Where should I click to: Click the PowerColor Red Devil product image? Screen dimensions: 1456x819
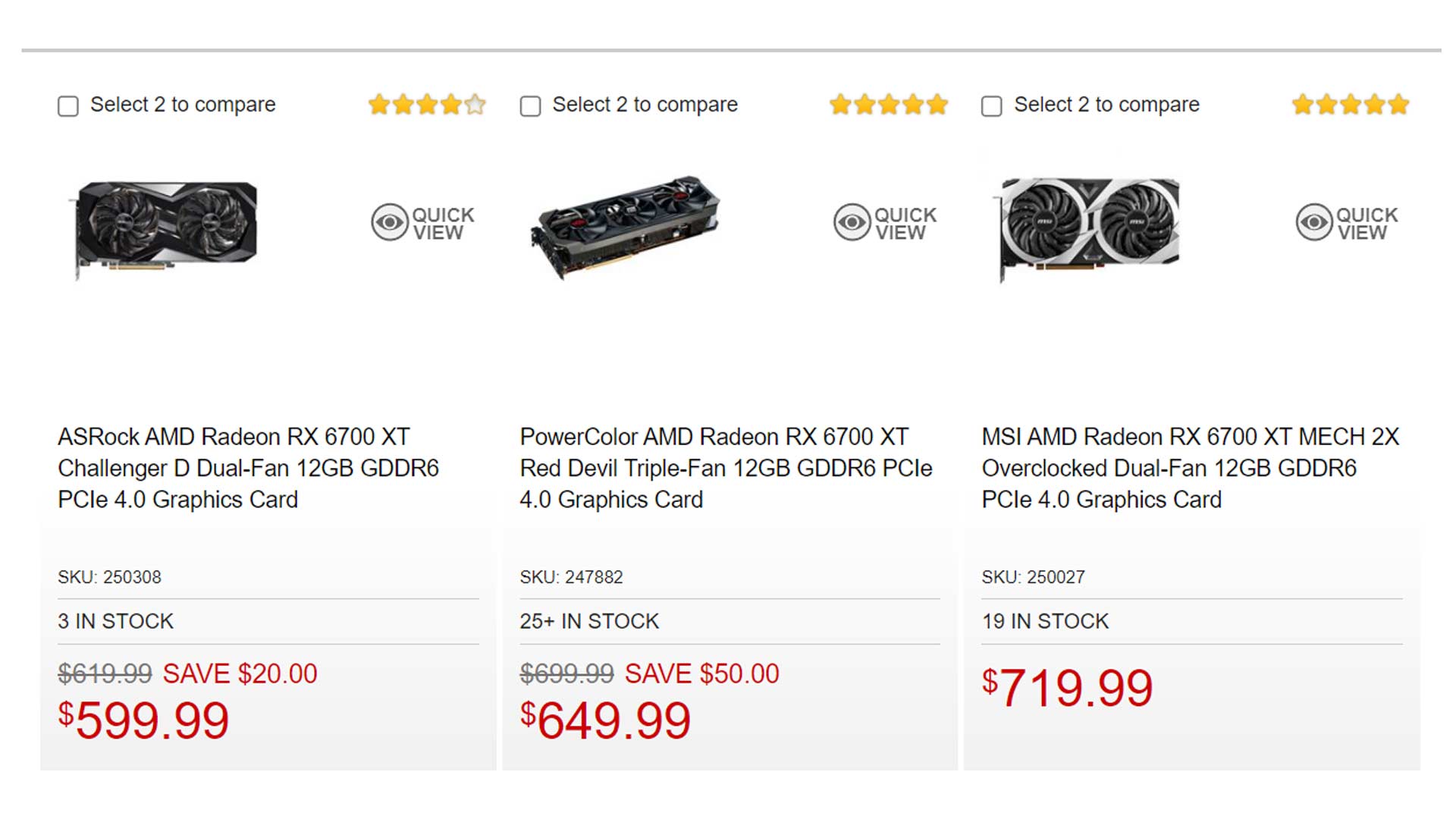click(x=626, y=226)
